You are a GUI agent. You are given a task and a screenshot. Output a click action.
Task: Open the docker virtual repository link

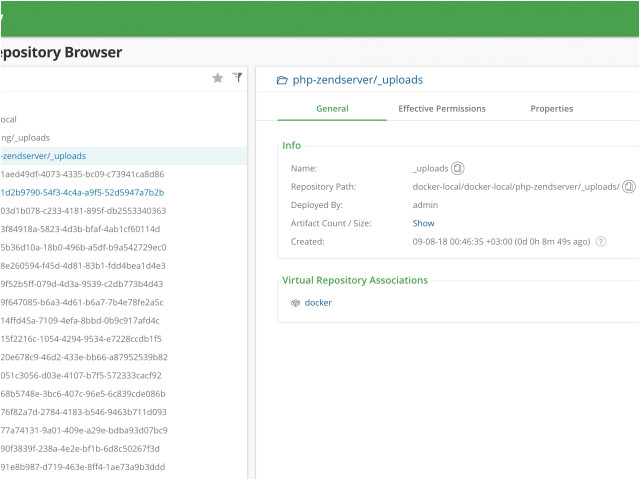(318, 303)
